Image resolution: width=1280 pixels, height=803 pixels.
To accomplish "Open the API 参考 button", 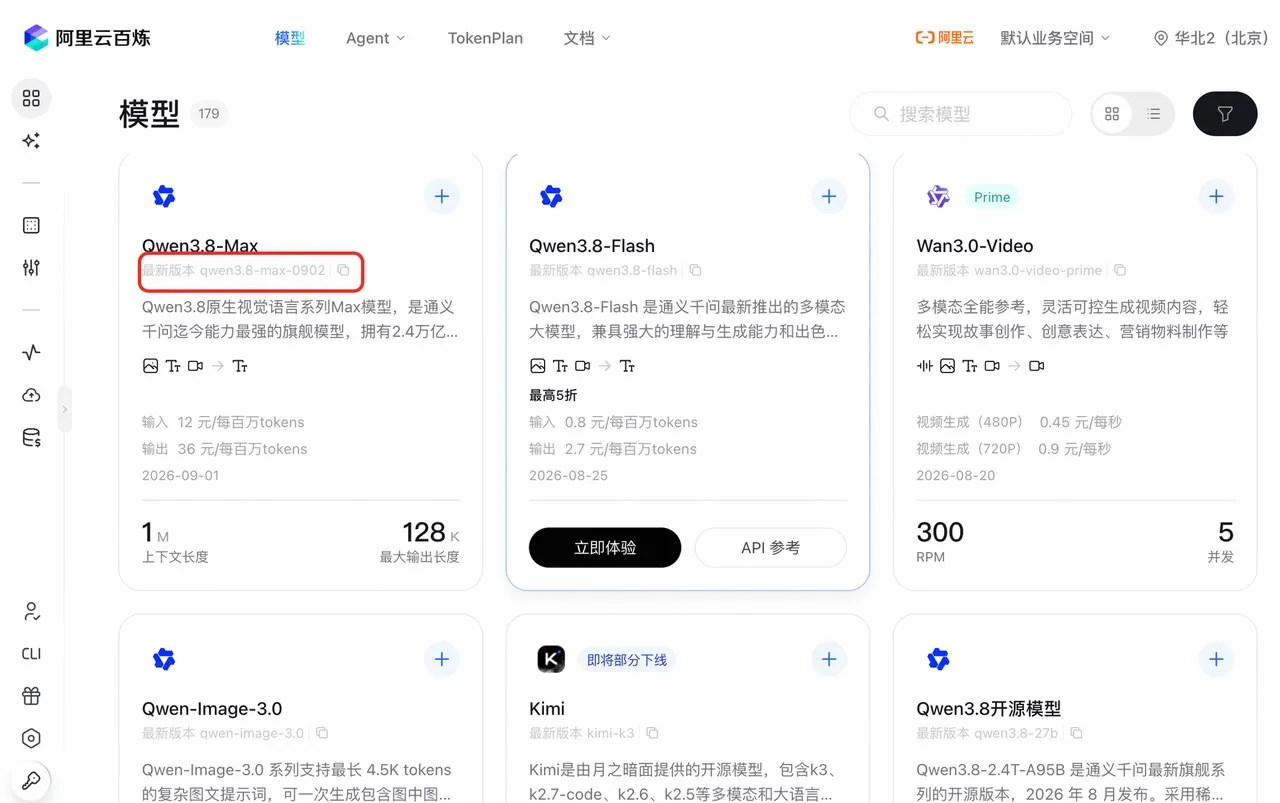I will pyautogui.click(x=770, y=547).
